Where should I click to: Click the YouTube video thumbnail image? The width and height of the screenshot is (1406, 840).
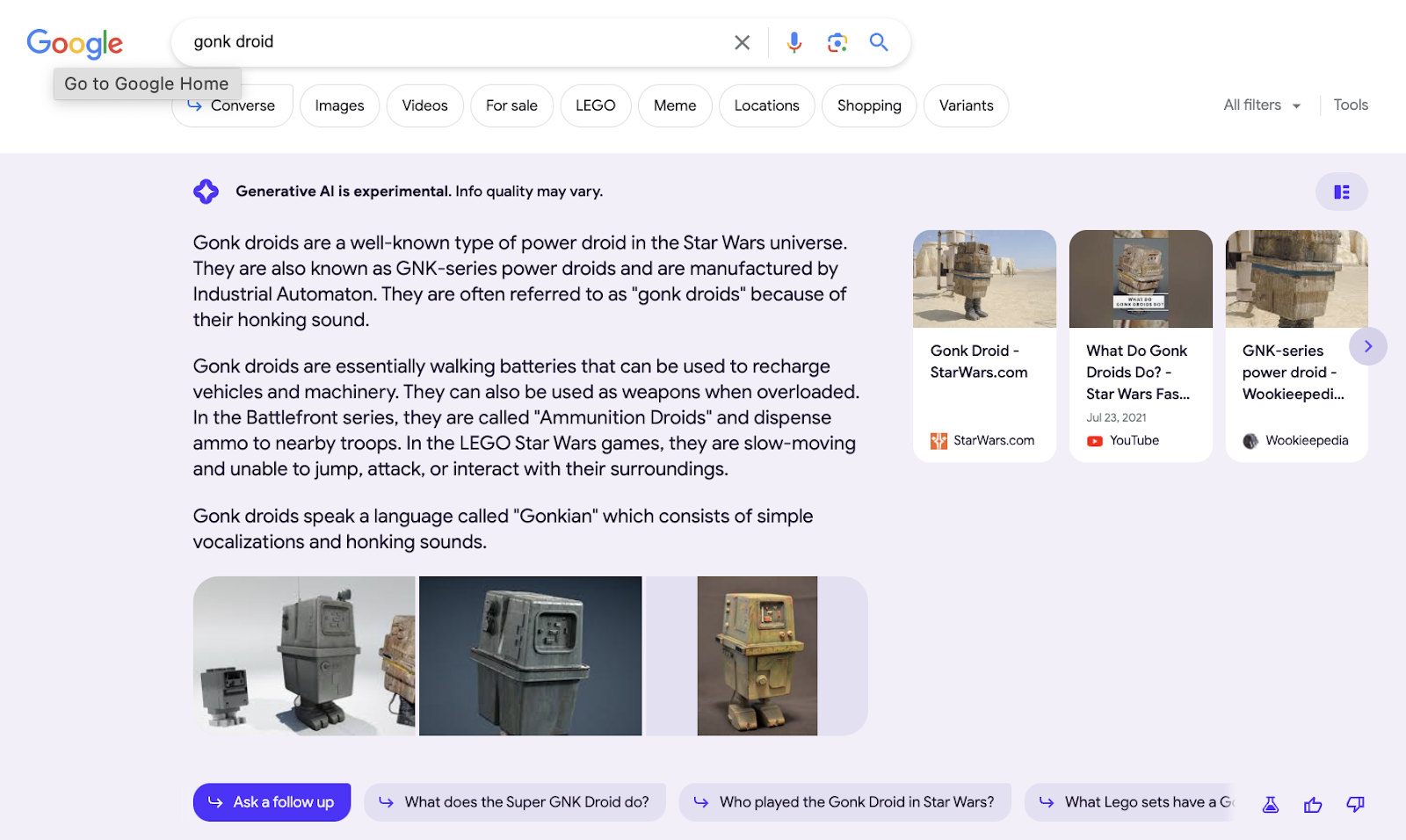point(1141,279)
